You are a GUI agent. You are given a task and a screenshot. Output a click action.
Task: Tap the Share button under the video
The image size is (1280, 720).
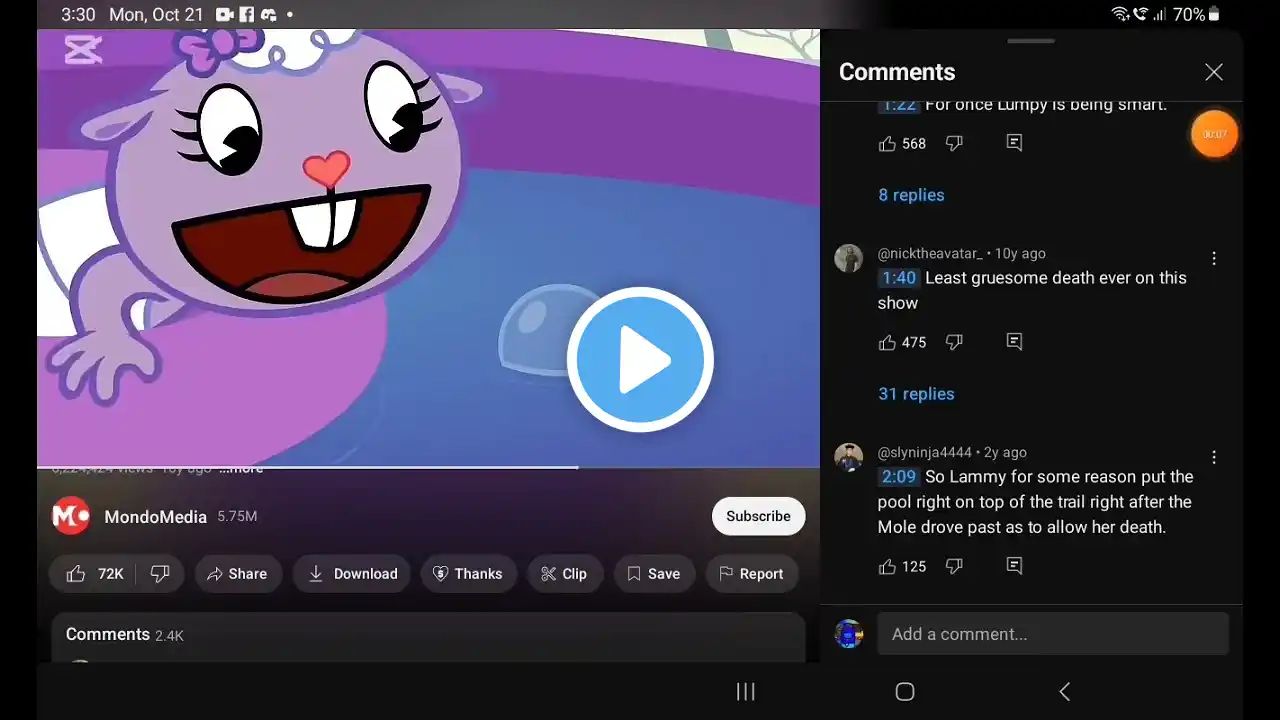coord(237,574)
